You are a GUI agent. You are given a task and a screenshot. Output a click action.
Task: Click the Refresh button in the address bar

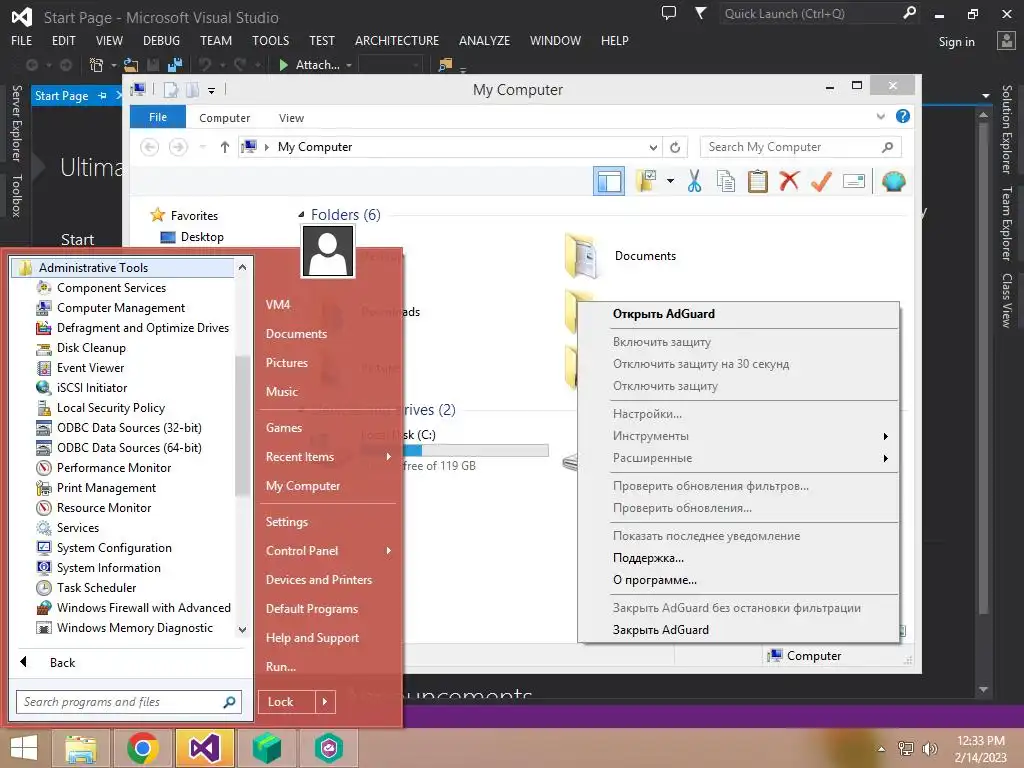675,148
